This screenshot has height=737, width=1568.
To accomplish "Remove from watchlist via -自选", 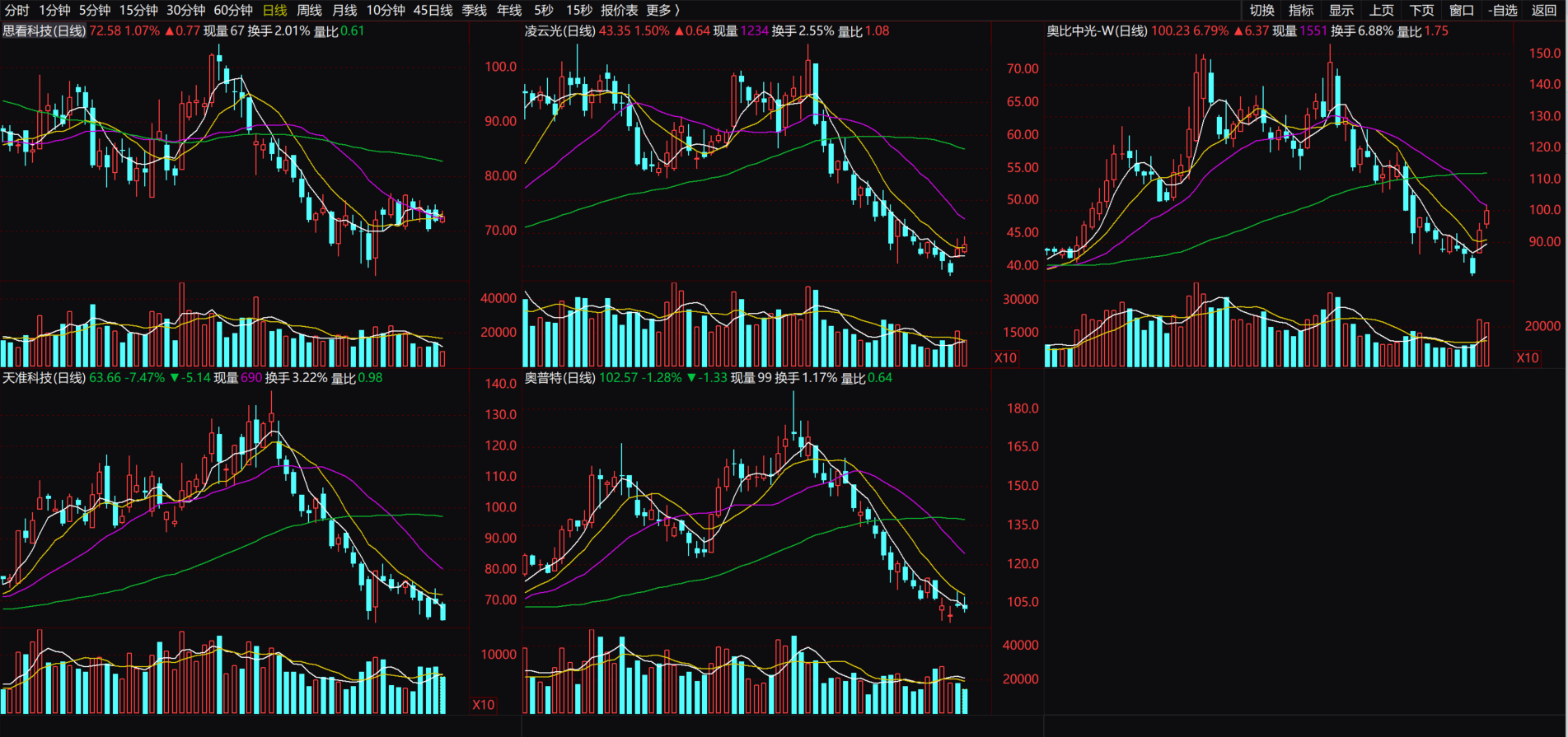I will coord(1503,10).
